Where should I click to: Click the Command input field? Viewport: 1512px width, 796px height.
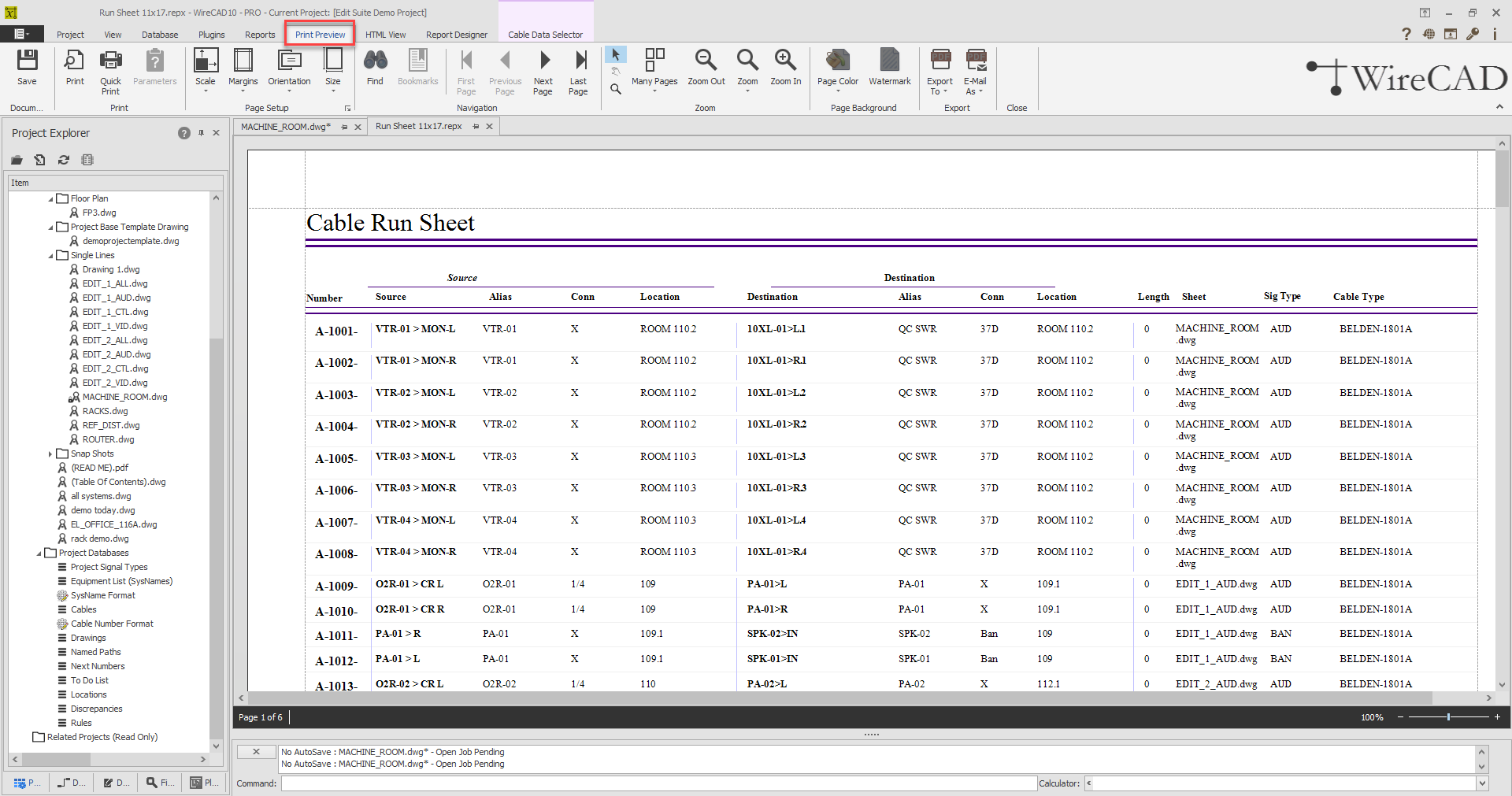click(658, 783)
